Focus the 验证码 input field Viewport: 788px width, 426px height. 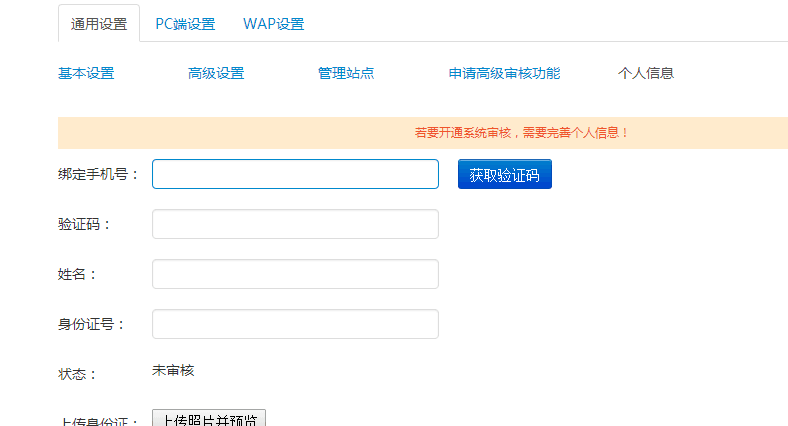coord(296,224)
